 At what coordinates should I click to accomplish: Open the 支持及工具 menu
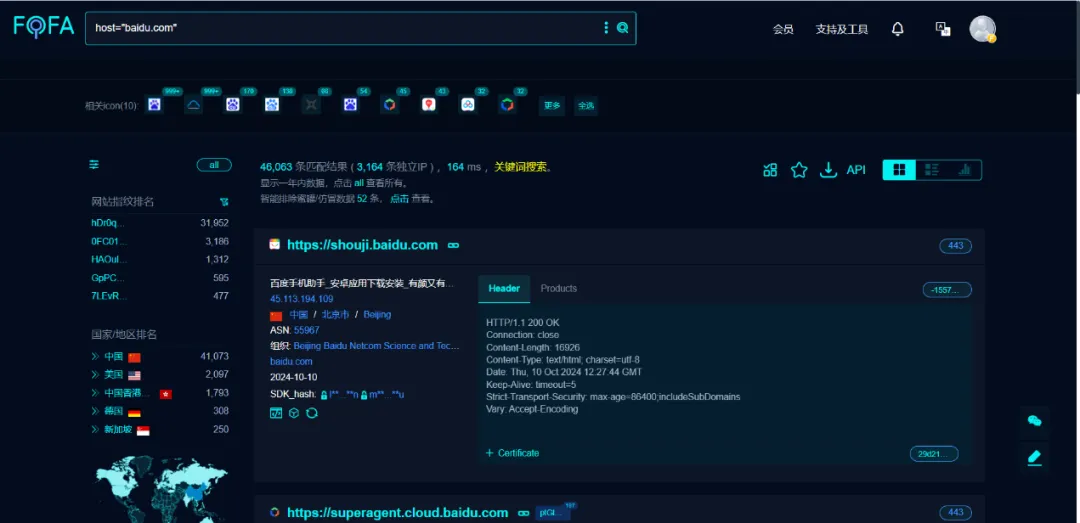[x=841, y=29]
